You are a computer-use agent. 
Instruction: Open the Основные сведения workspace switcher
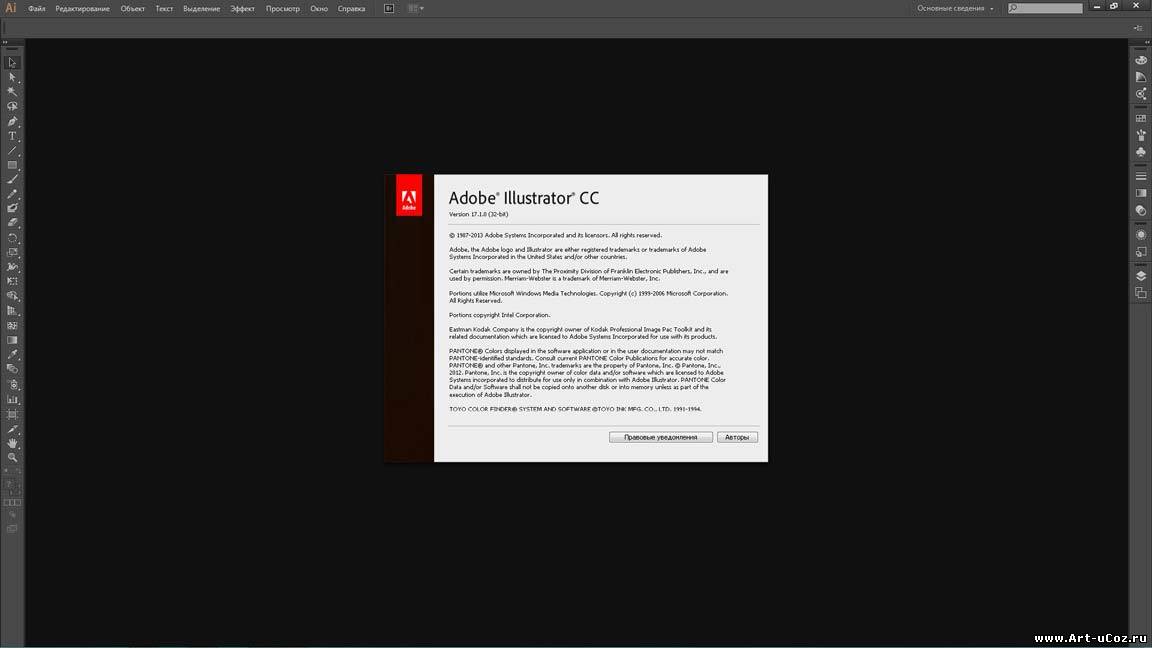point(955,8)
